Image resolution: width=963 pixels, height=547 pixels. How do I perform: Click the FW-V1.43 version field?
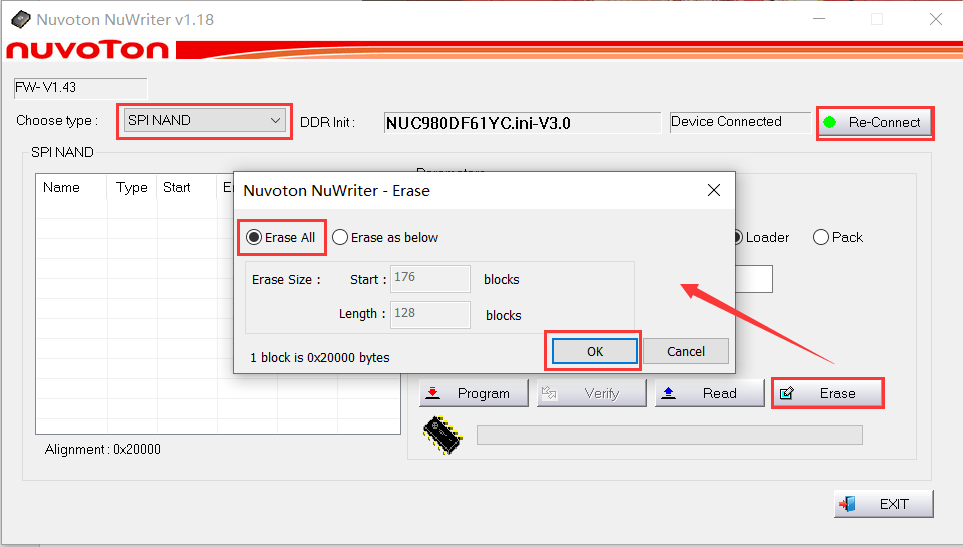[80, 88]
